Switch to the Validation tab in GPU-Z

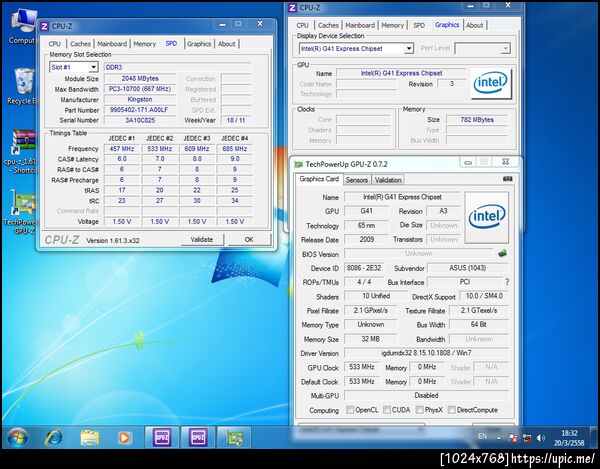pos(388,180)
